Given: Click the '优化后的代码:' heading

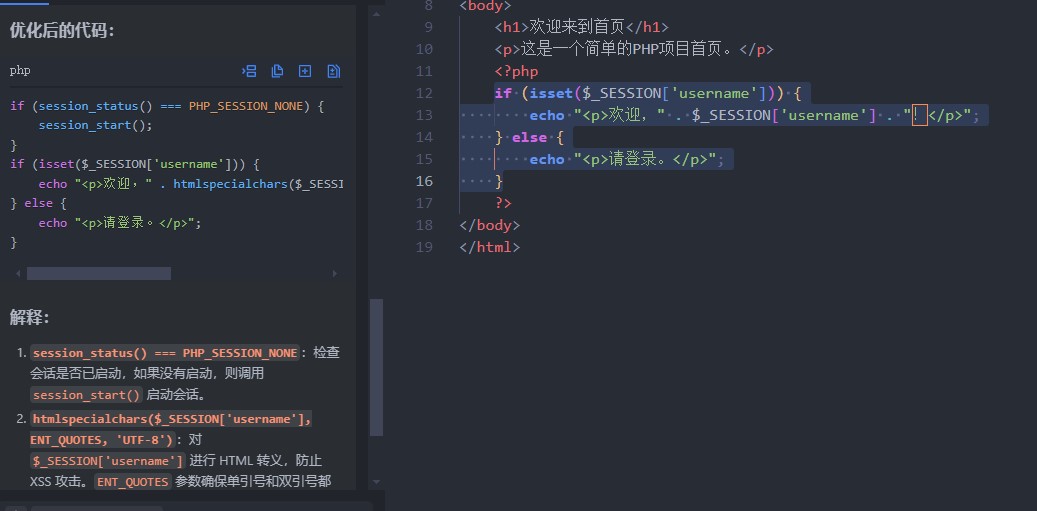Looking at the screenshot, I should (62, 30).
